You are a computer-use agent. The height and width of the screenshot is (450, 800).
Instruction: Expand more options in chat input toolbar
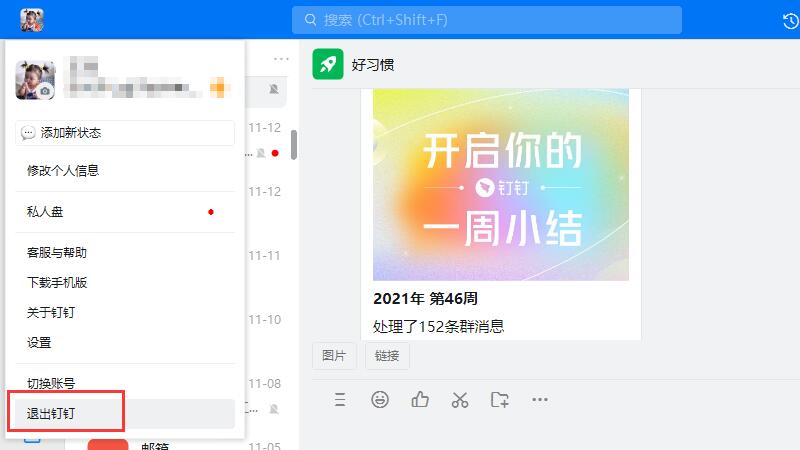pos(540,400)
